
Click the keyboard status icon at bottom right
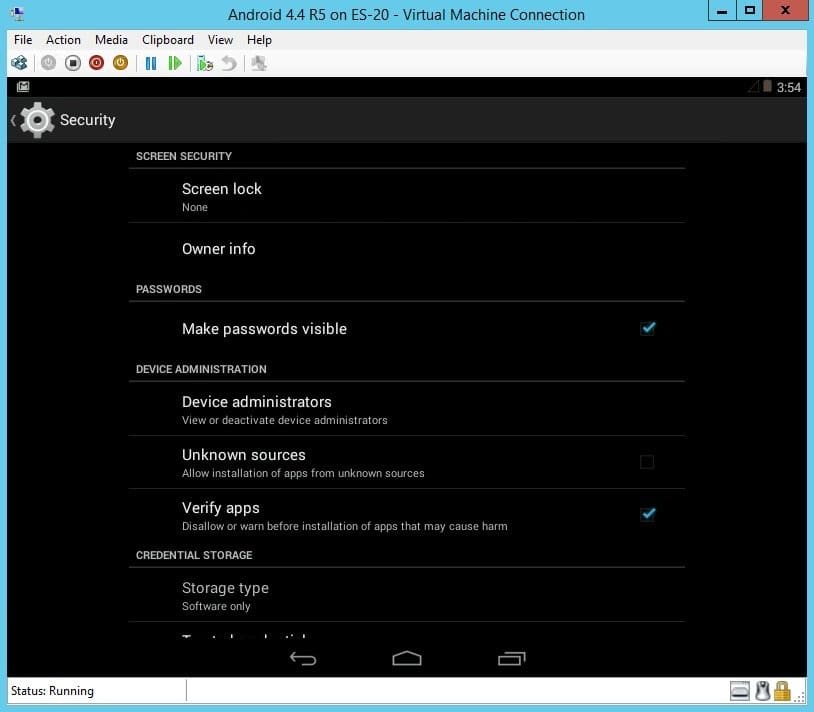(x=739, y=691)
